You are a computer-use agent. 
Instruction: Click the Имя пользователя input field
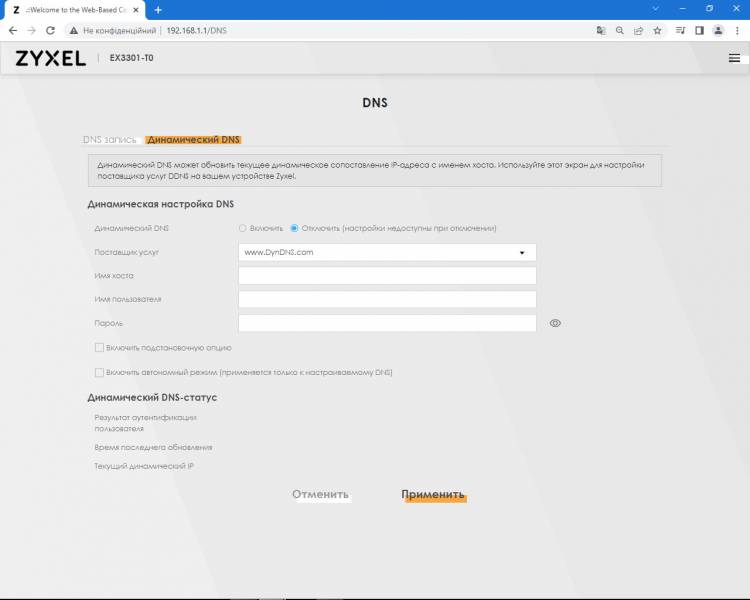[387, 299]
